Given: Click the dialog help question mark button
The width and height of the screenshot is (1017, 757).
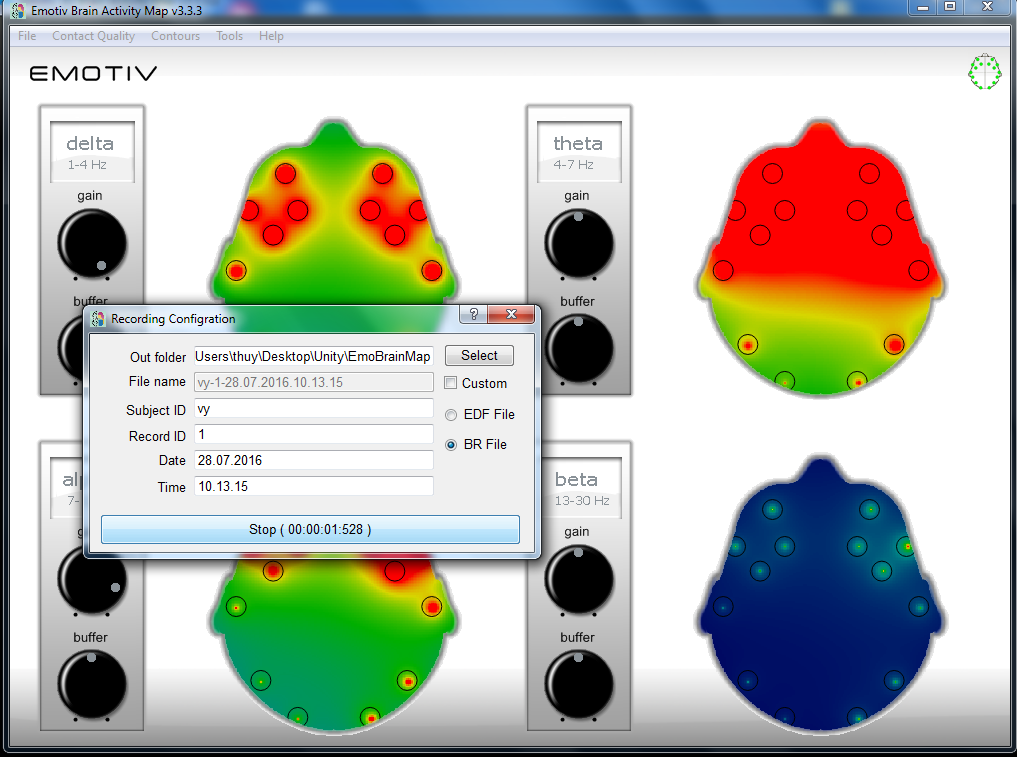Looking at the screenshot, I should [473, 315].
